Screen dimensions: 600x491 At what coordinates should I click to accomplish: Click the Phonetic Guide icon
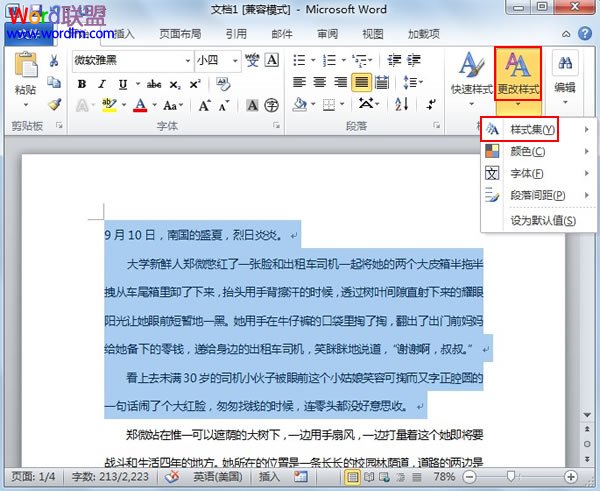252,60
